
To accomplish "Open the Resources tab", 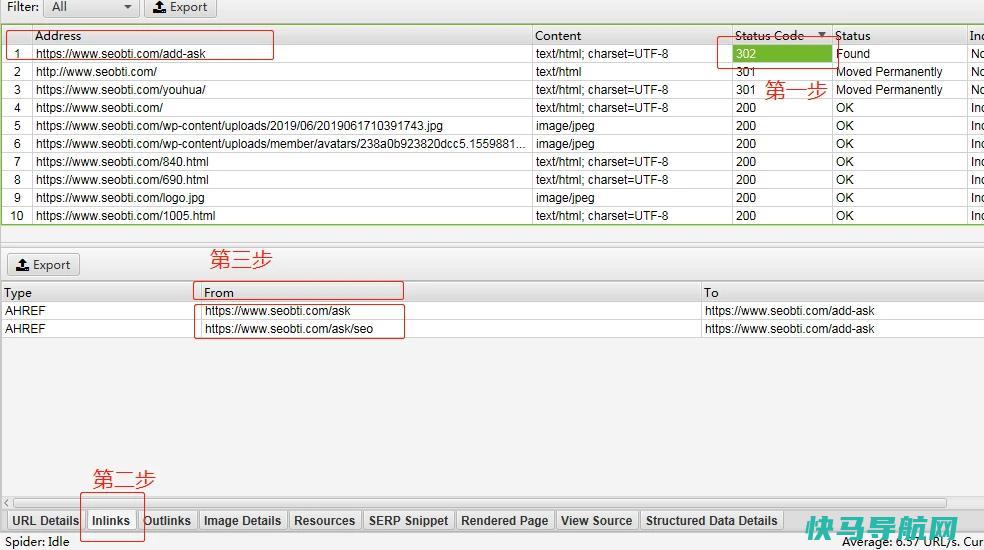I will (x=324, y=520).
